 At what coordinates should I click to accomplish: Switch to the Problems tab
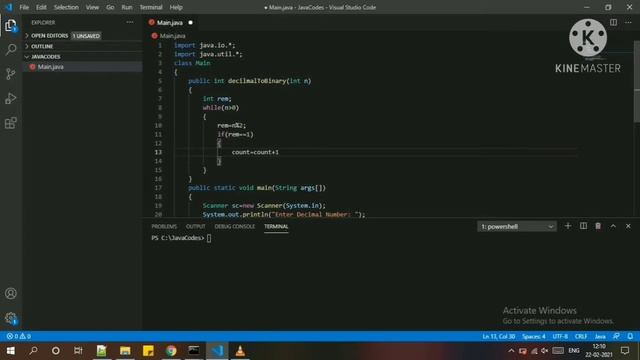coord(164,227)
